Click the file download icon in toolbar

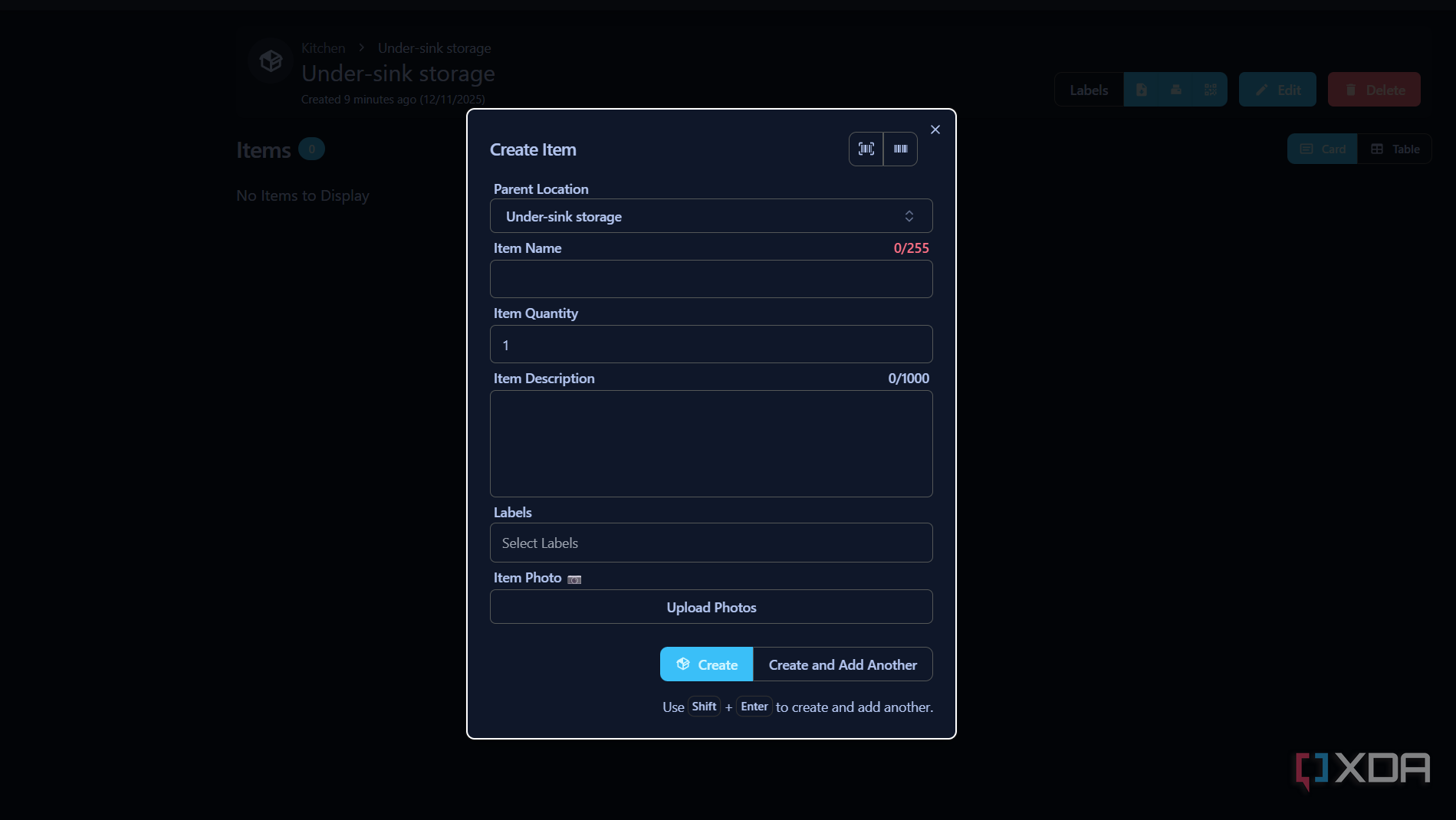click(1142, 90)
